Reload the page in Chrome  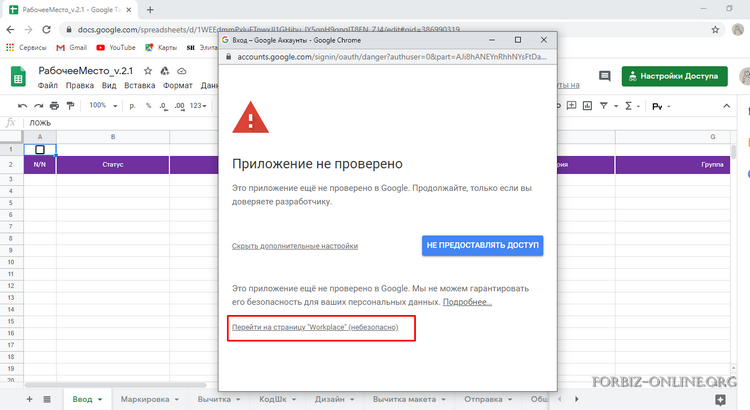coord(46,30)
